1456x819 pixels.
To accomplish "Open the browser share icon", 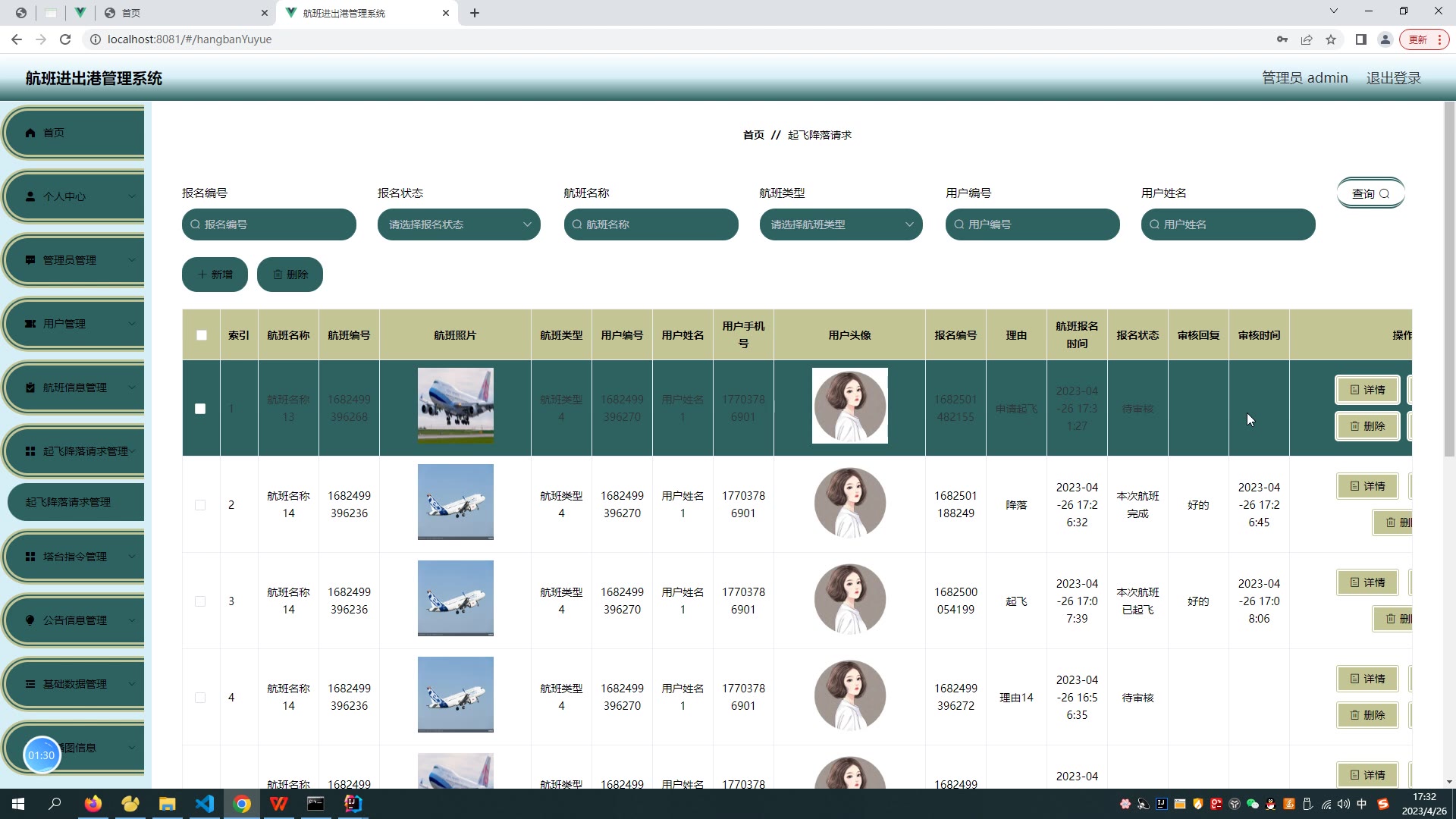I will pos(1307,39).
